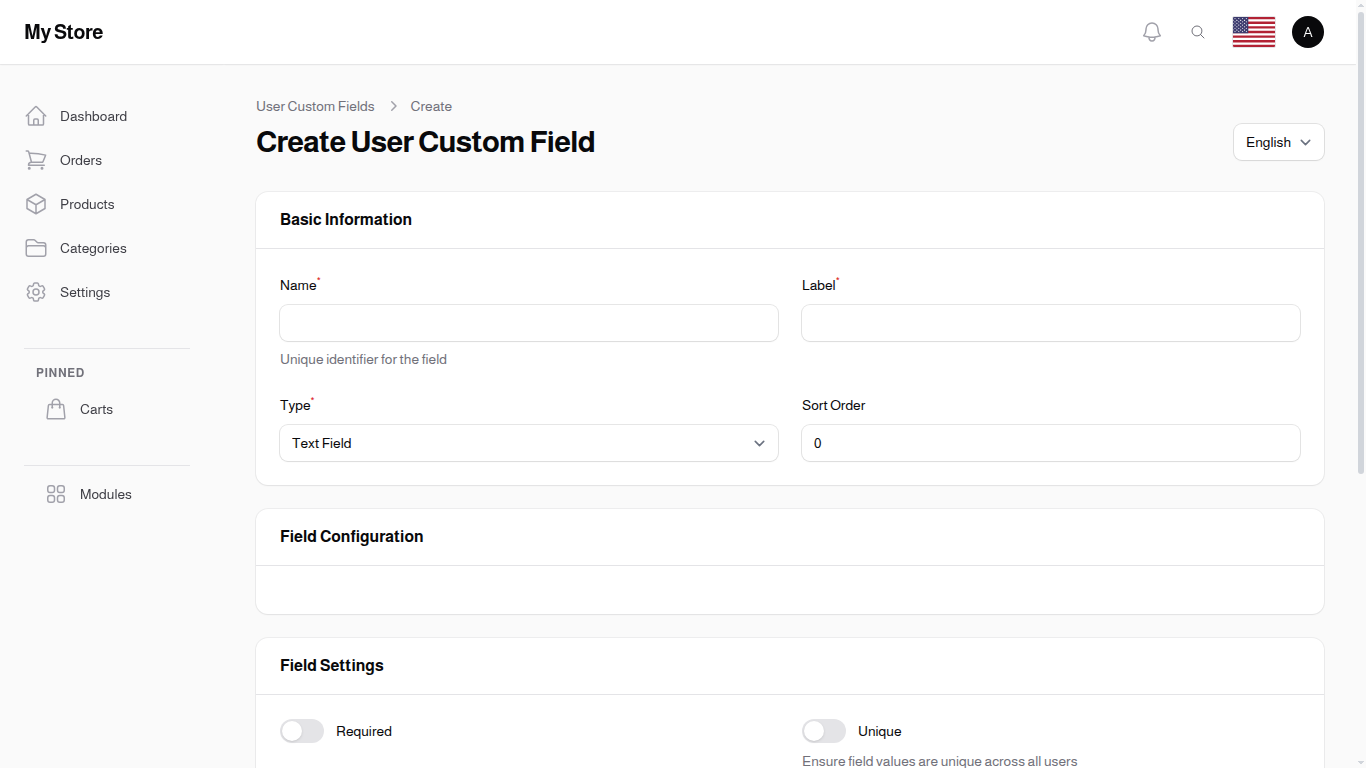Click the avatar button labeled A
The width and height of the screenshot is (1366, 768).
pyautogui.click(x=1308, y=31)
